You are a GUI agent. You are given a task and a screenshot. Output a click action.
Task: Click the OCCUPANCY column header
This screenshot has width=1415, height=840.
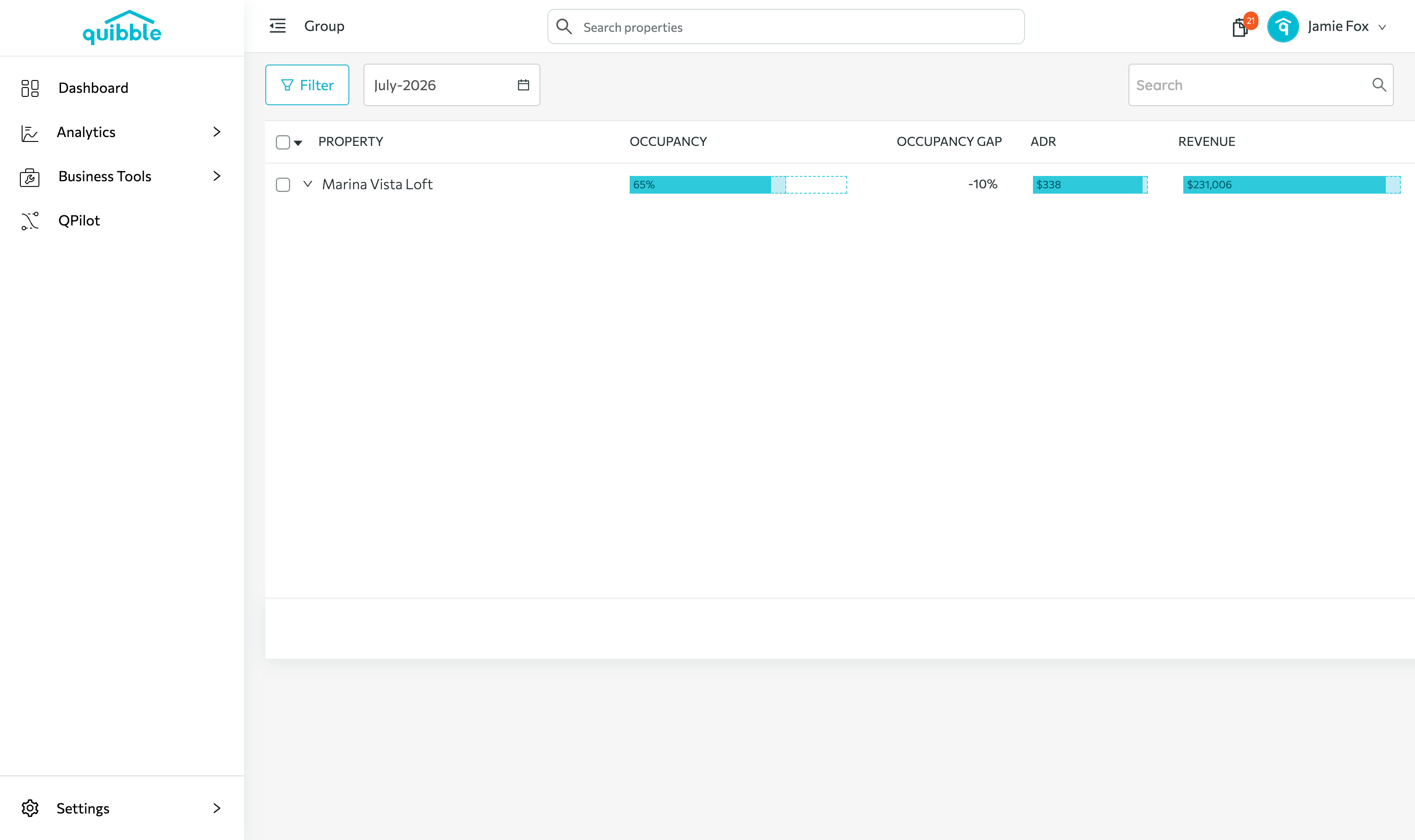669,141
